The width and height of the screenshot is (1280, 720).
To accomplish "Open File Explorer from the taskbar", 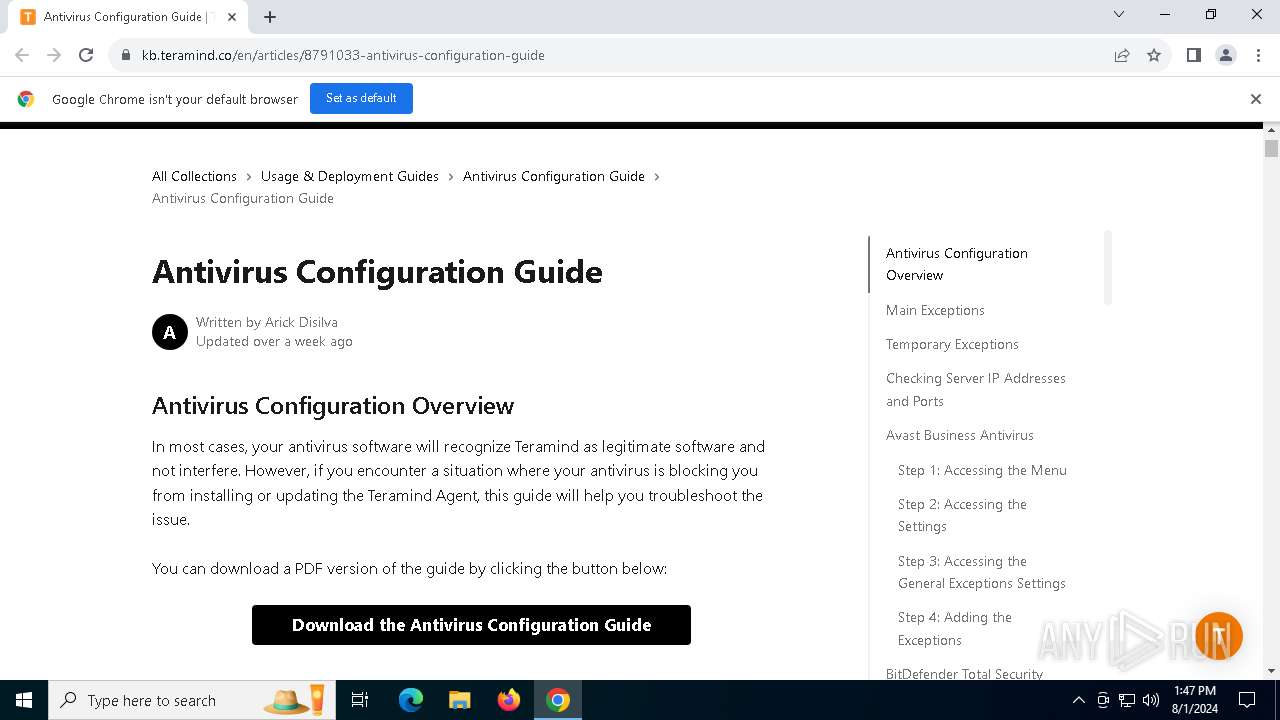I will click(459, 700).
